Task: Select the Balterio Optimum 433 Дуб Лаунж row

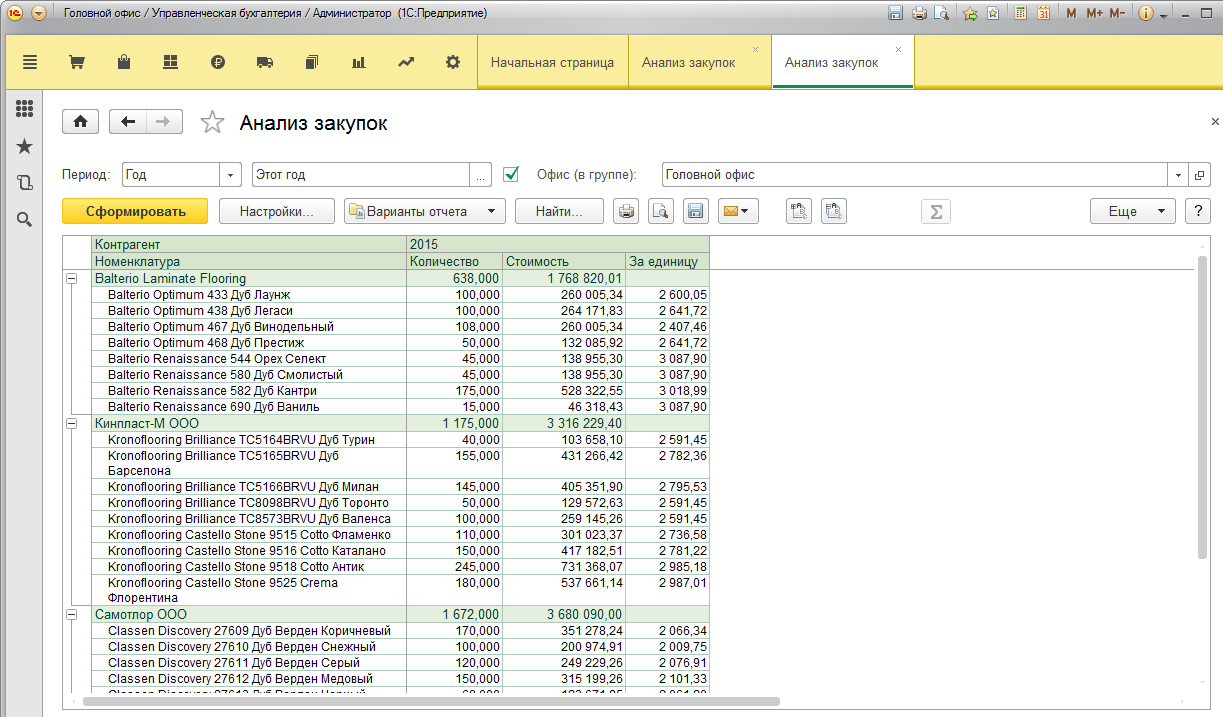Action: 400,295
